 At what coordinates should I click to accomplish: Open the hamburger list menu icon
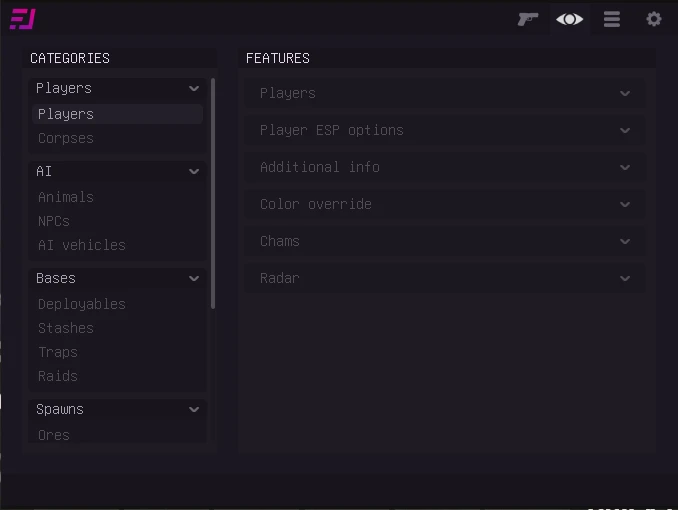tap(611, 19)
